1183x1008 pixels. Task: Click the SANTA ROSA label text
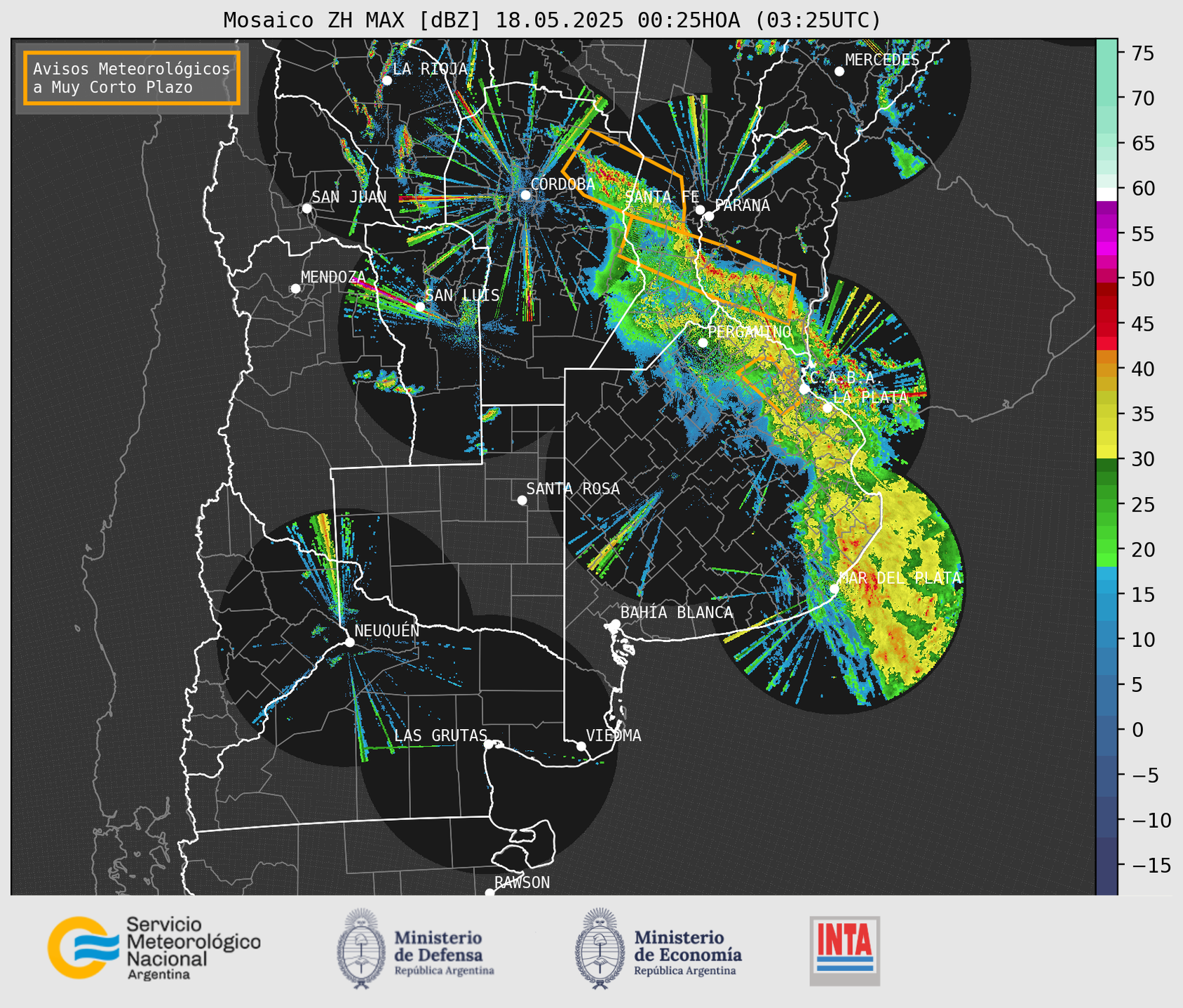point(573,489)
